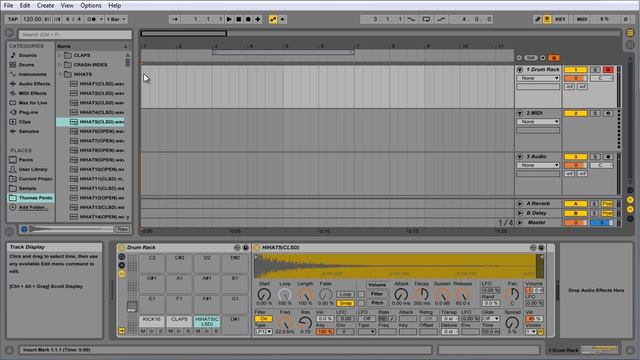
Task: Select the HIHAT1(CLSD).wav file
Action: point(102,84)
